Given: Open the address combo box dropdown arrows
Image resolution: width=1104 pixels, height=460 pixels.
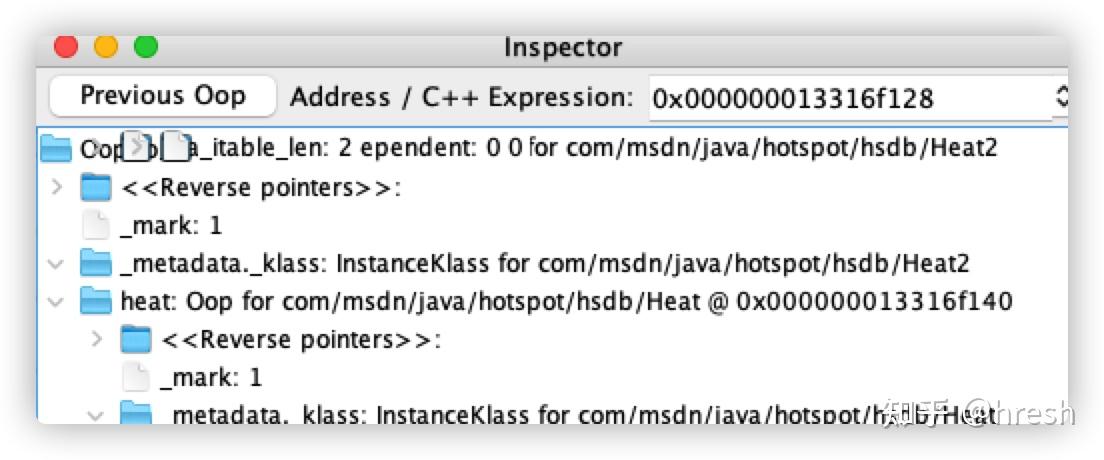Looking at the screenshot, I should pyautogui.click(x=1061, y=98).
